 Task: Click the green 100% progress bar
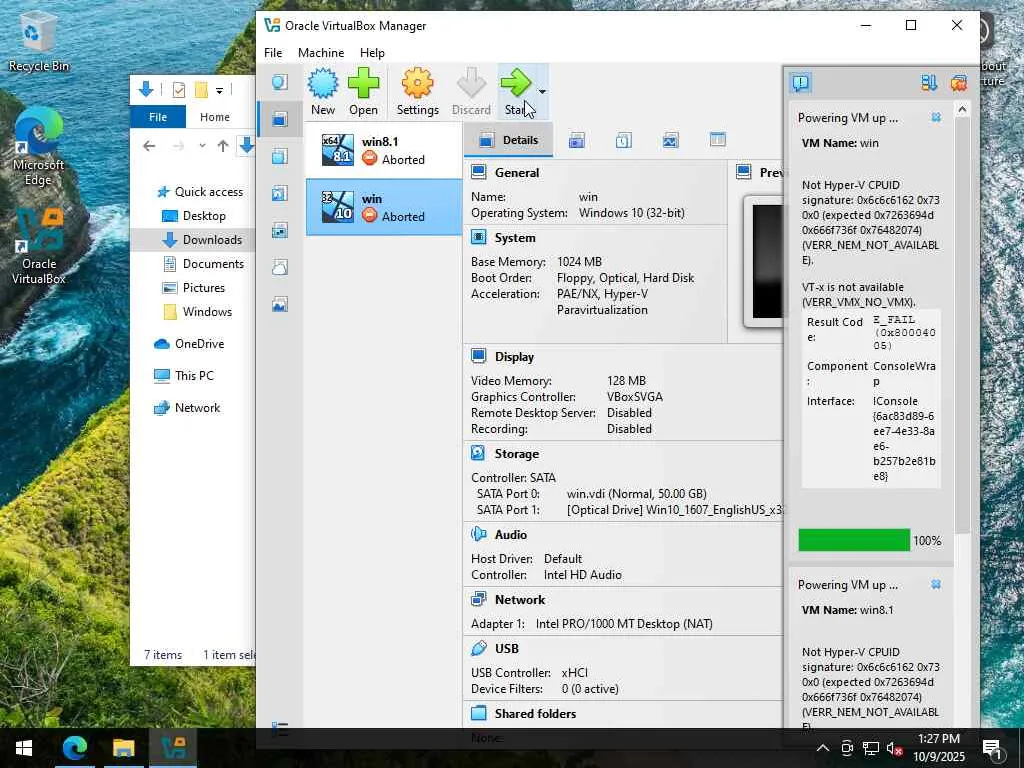(854, 540)
